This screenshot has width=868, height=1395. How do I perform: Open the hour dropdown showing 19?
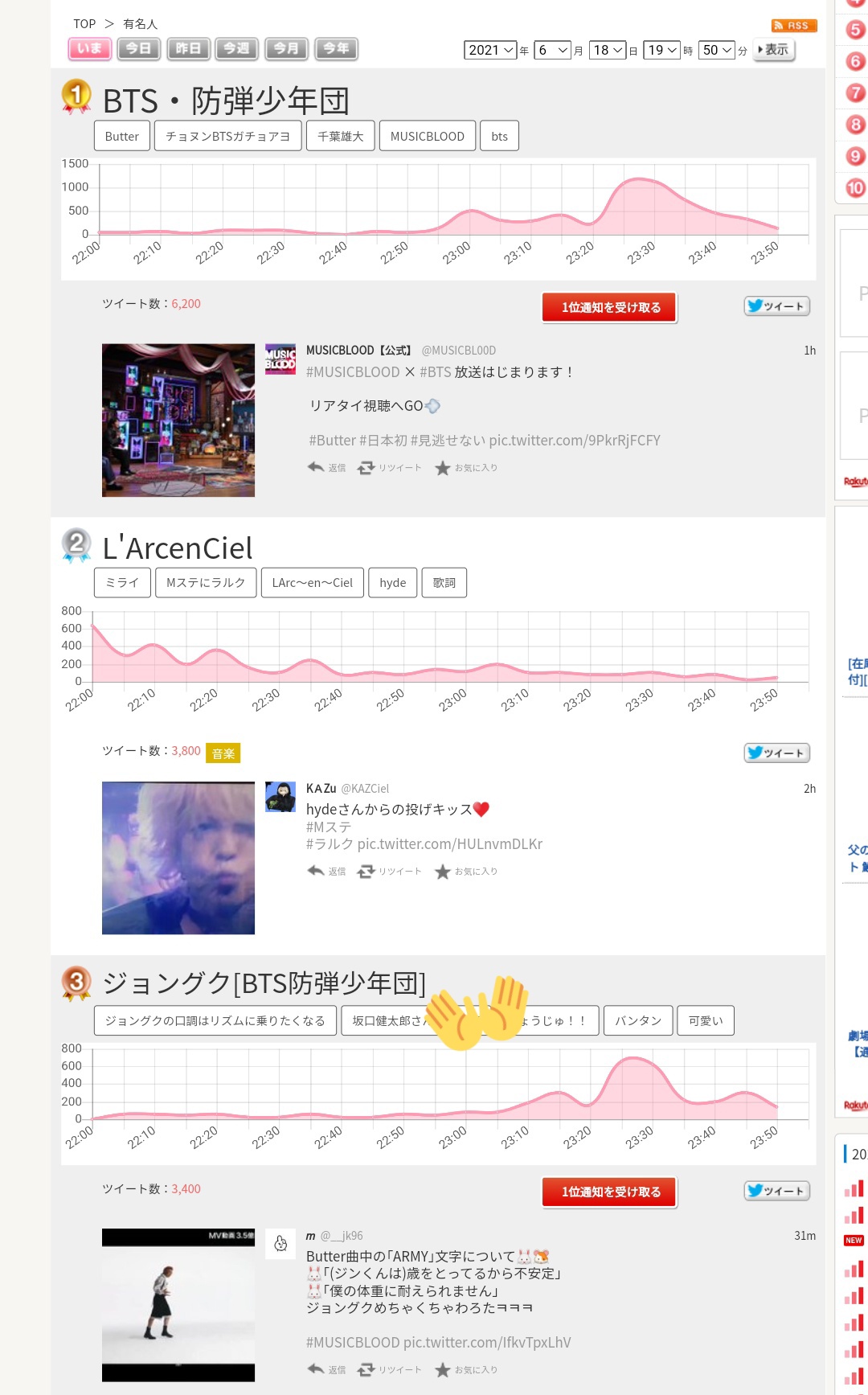click(x=662, y=50)
